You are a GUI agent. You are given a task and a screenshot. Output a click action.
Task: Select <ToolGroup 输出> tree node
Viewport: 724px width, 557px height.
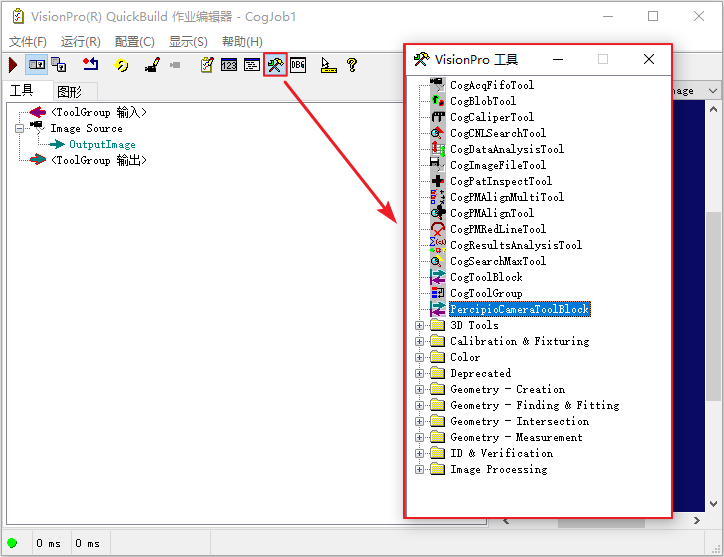(x=99, y=160)
